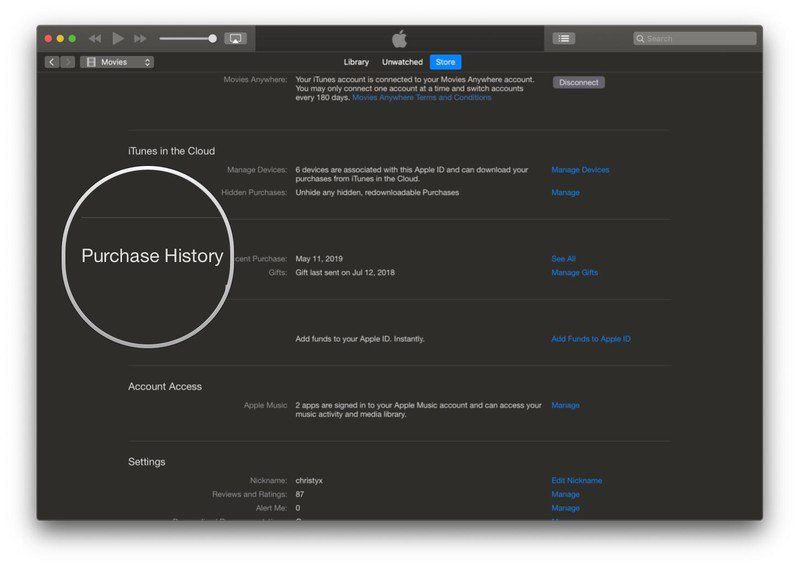Click the Apple logo in display area

(x=399, y=39)
